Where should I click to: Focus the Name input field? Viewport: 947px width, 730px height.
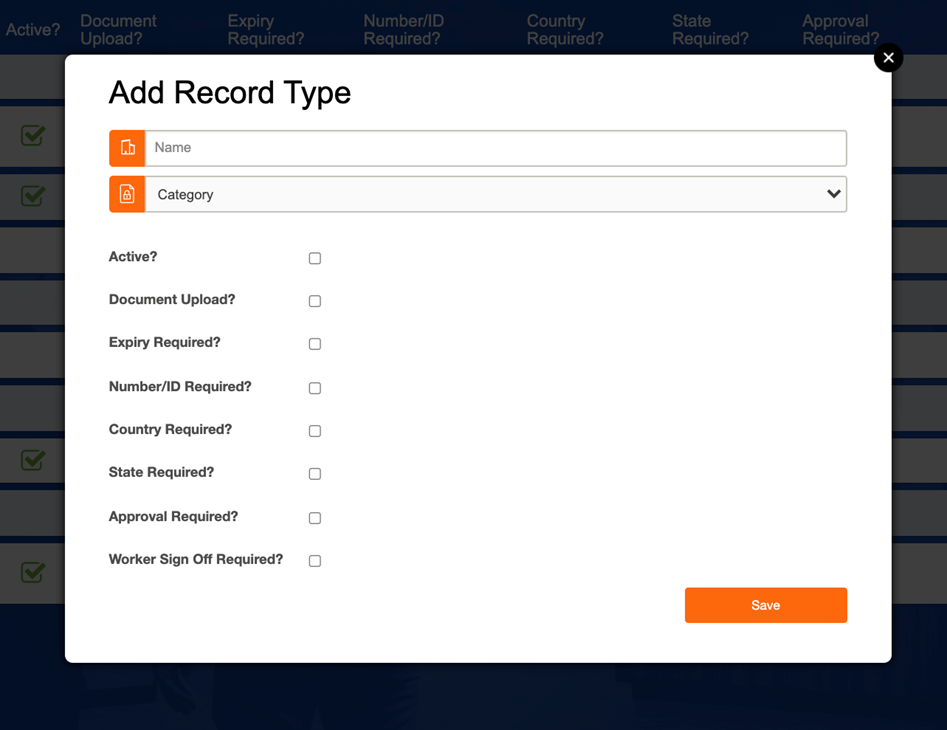click(x=496, y=148)
